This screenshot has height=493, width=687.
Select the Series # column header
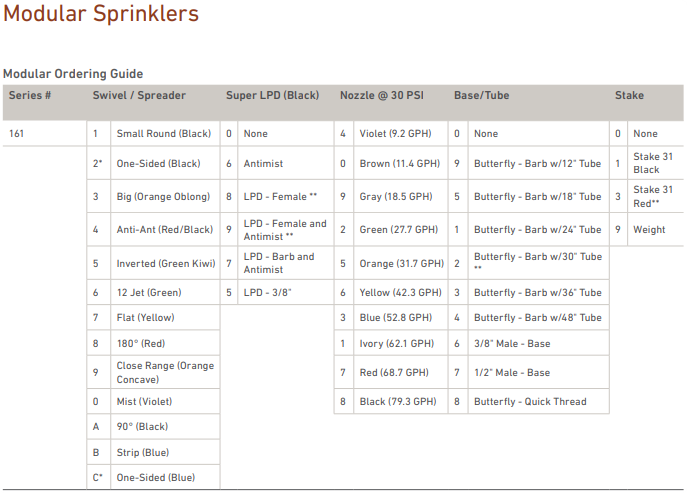[x=31, y=96]
